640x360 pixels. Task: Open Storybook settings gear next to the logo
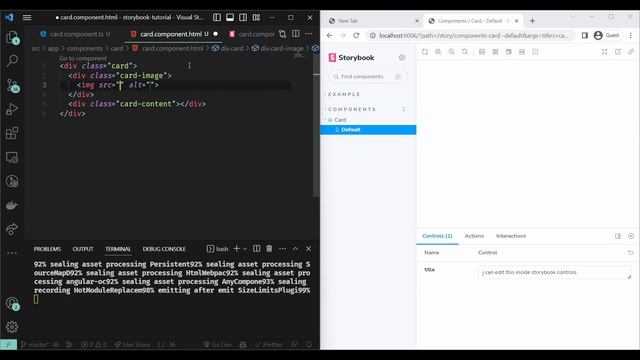click(402, 58)
